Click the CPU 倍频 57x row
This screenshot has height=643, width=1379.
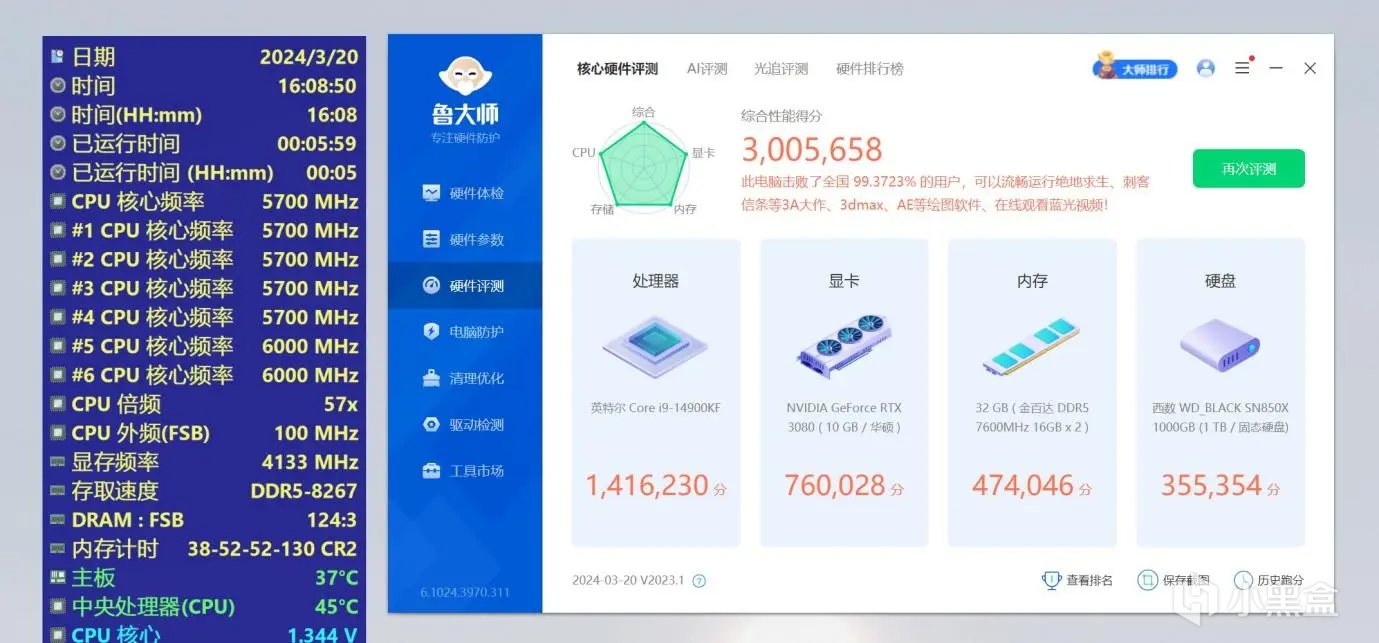click(x=204, y=404)
